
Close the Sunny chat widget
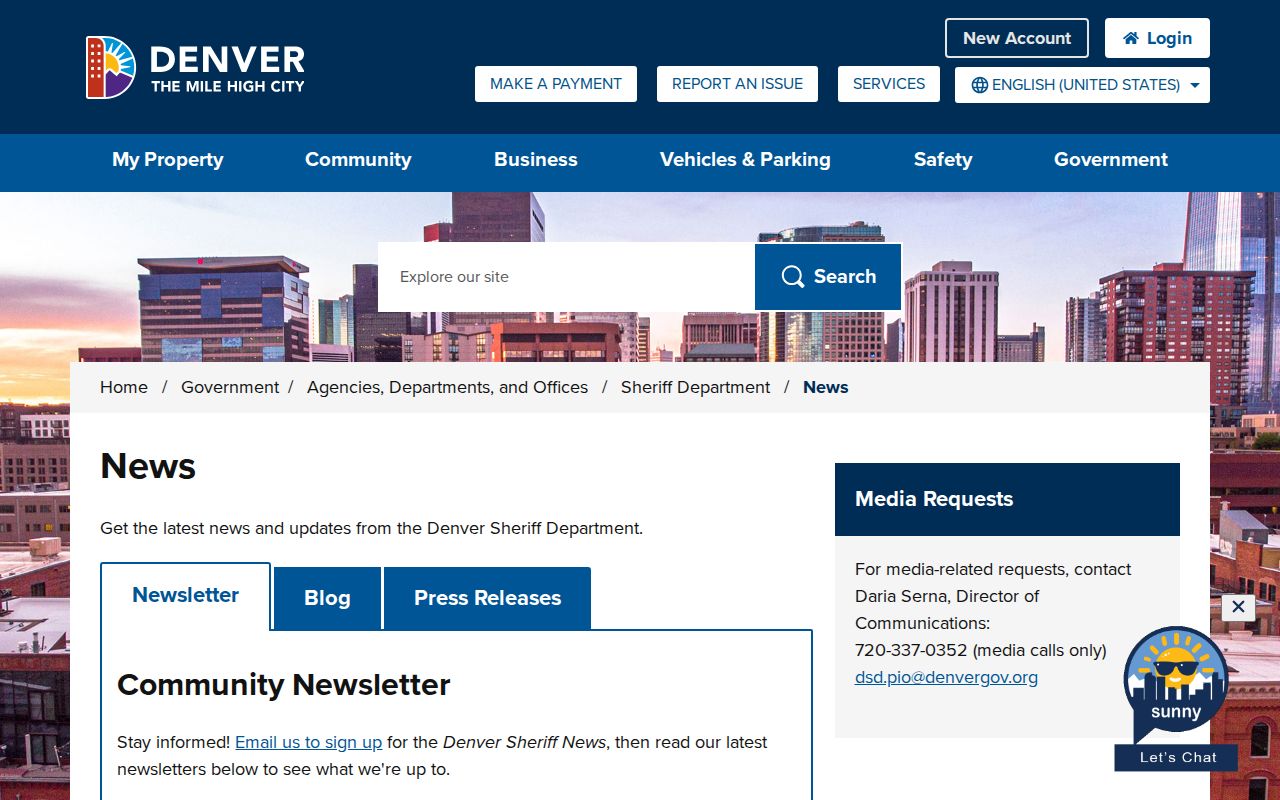1238,607
